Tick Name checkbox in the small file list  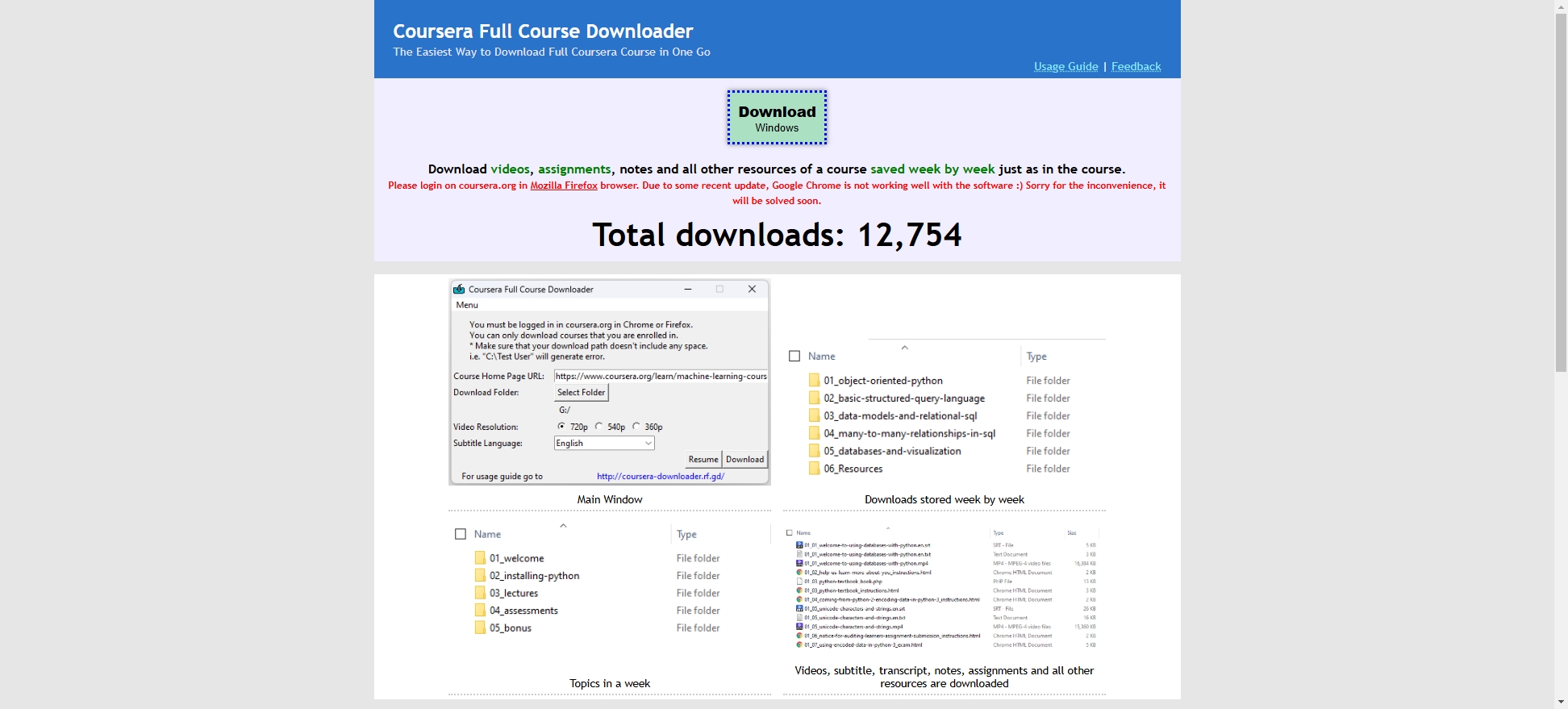point(790,532)
